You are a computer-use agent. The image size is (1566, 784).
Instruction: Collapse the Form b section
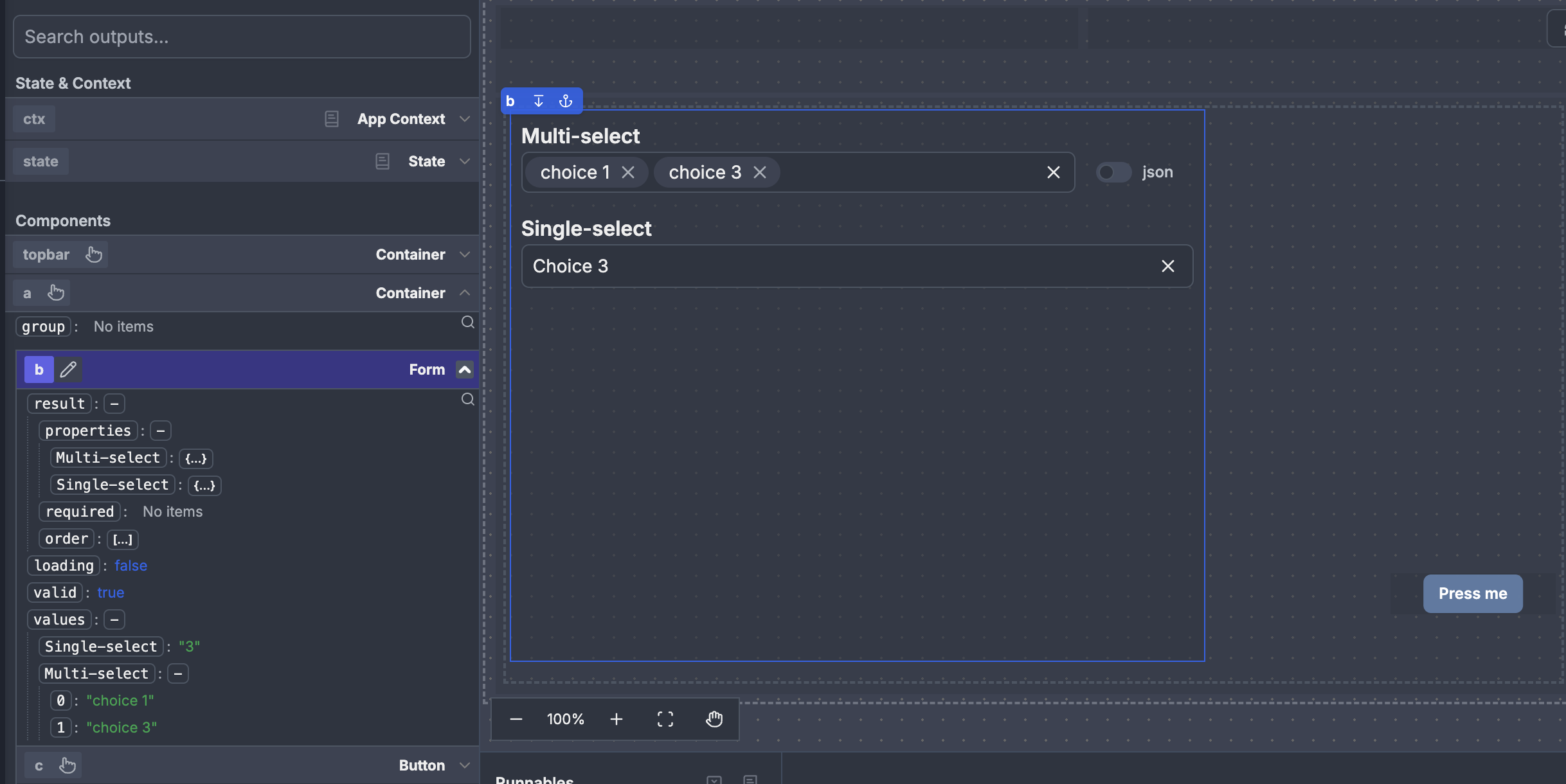pyautogui.click(x=465, y=370)
